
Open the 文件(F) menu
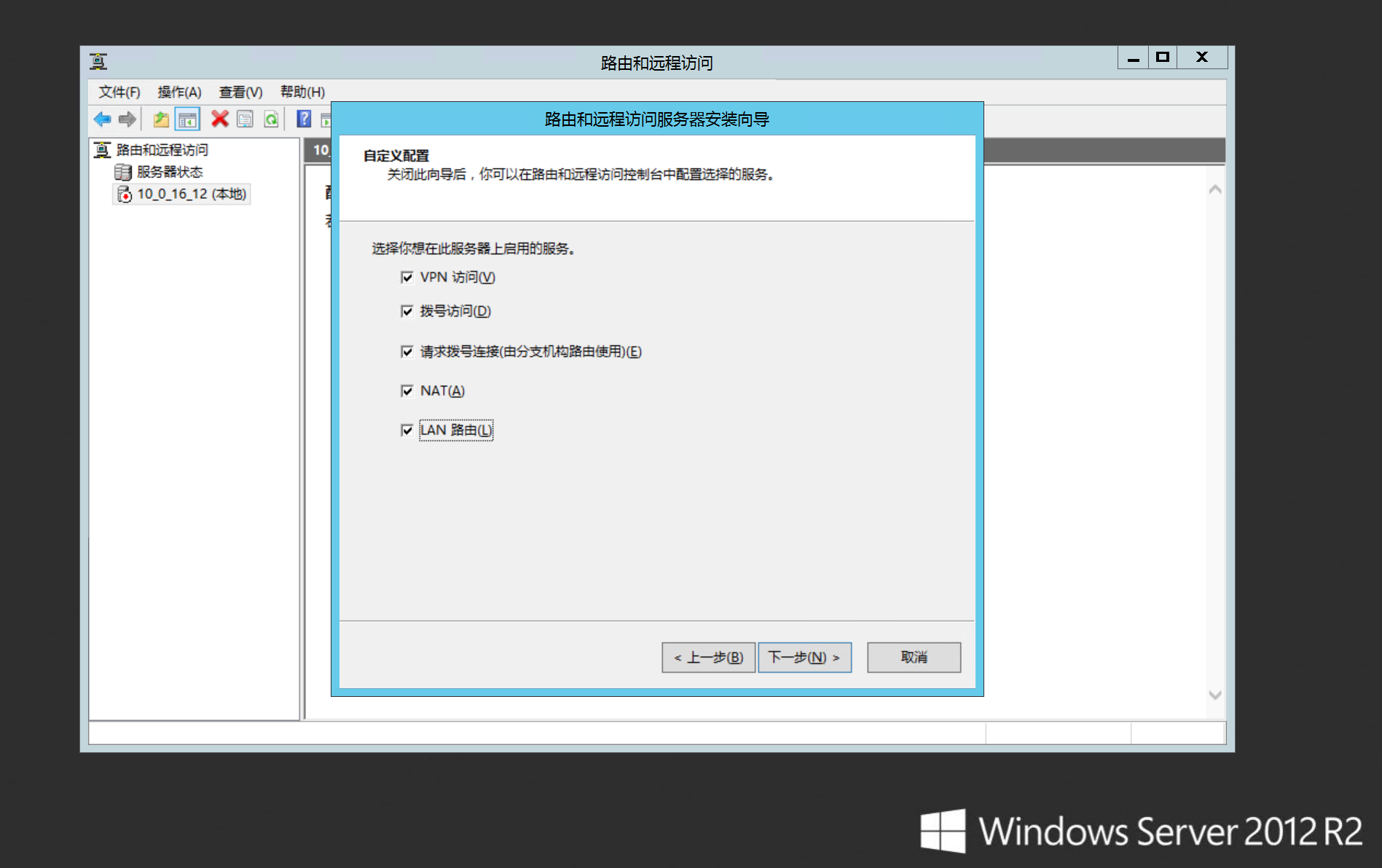click(x=119, y=92)
